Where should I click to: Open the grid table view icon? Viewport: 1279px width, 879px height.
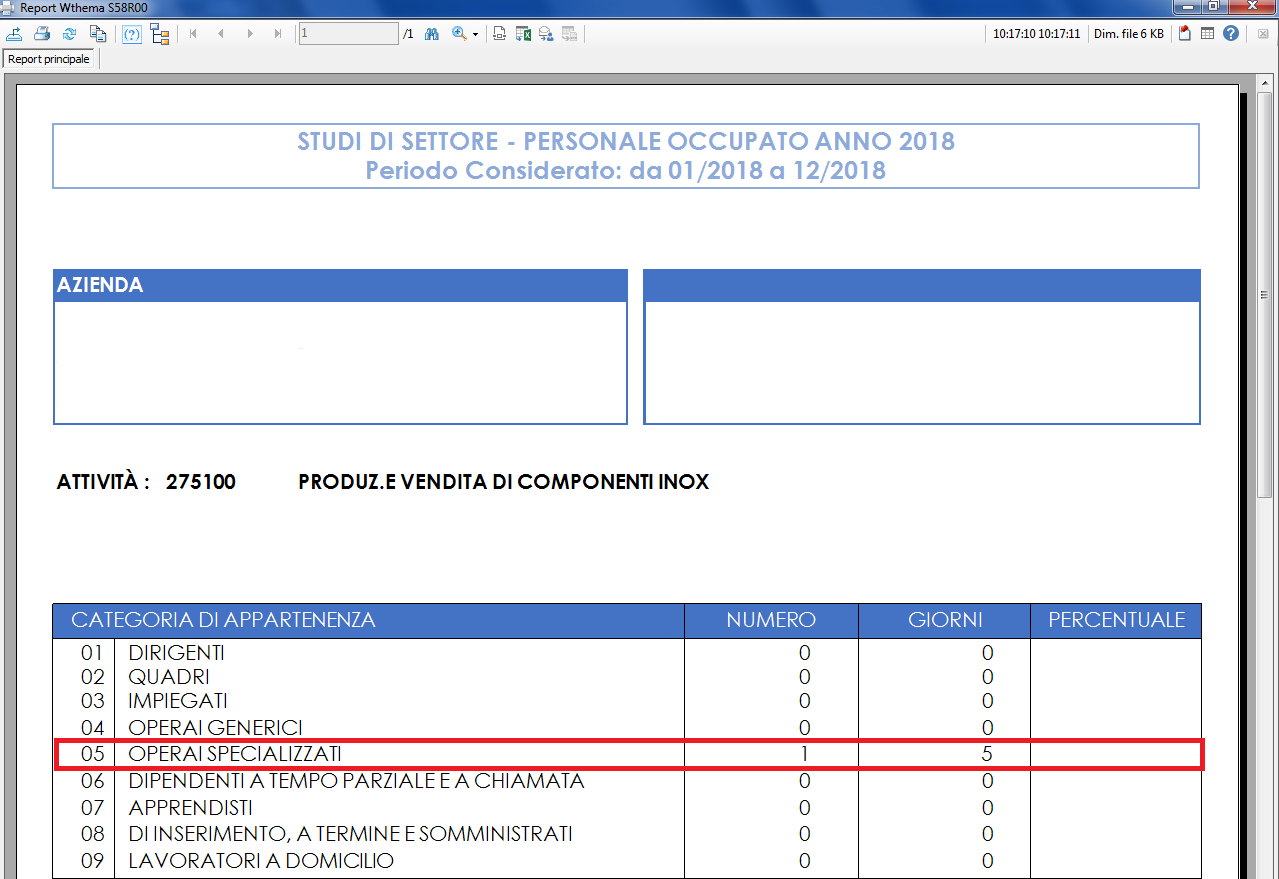click(1207, 34)
